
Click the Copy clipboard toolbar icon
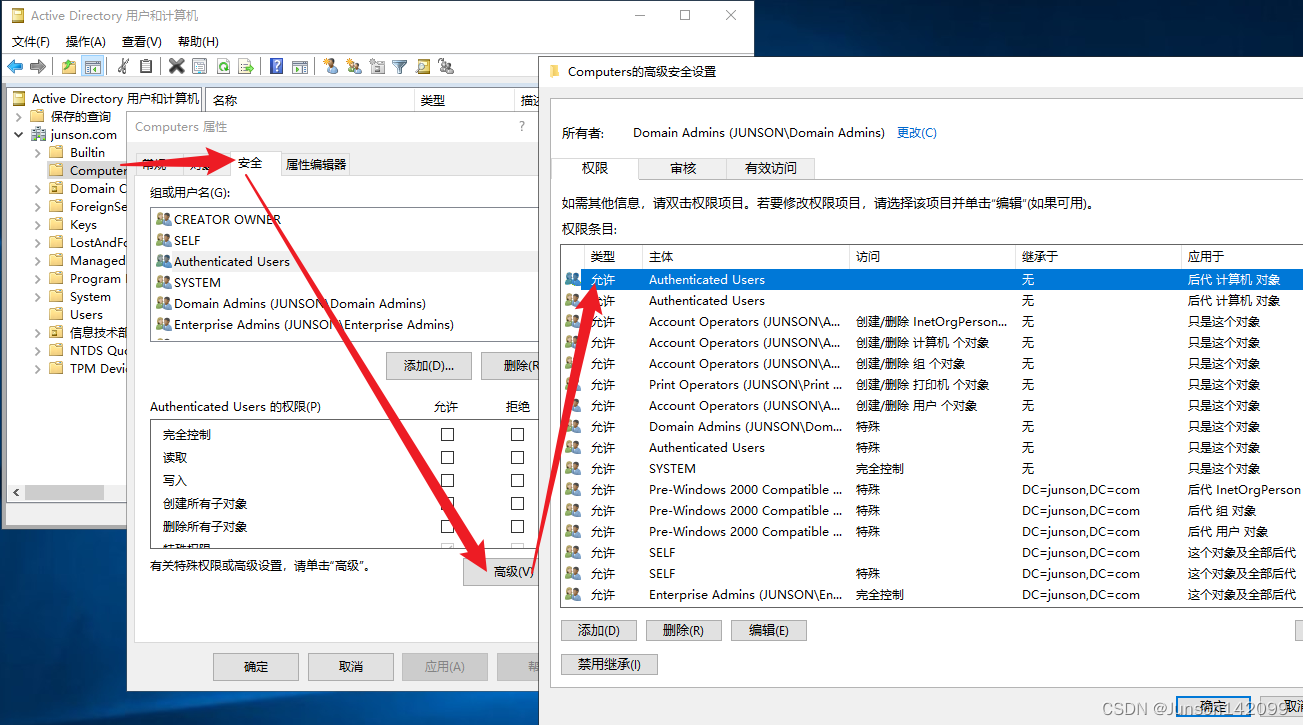[146, 66]
